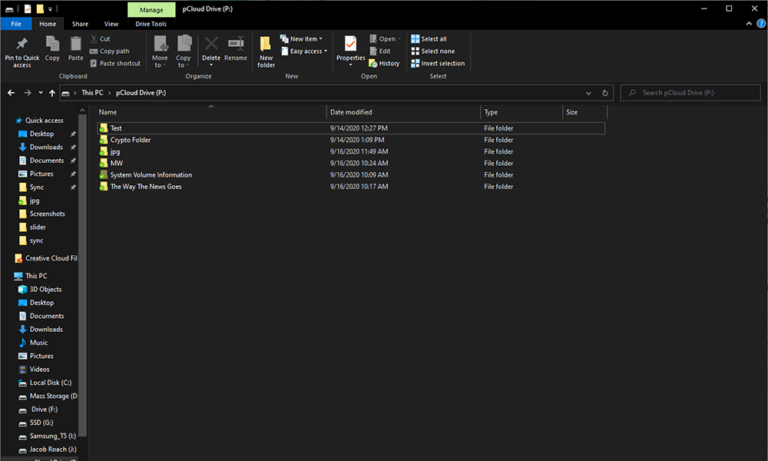Open Customize Quick Access Toolbar dropdown
This screenshot has height=461, width=768.
pyautogui.click(x=50, y=9)
